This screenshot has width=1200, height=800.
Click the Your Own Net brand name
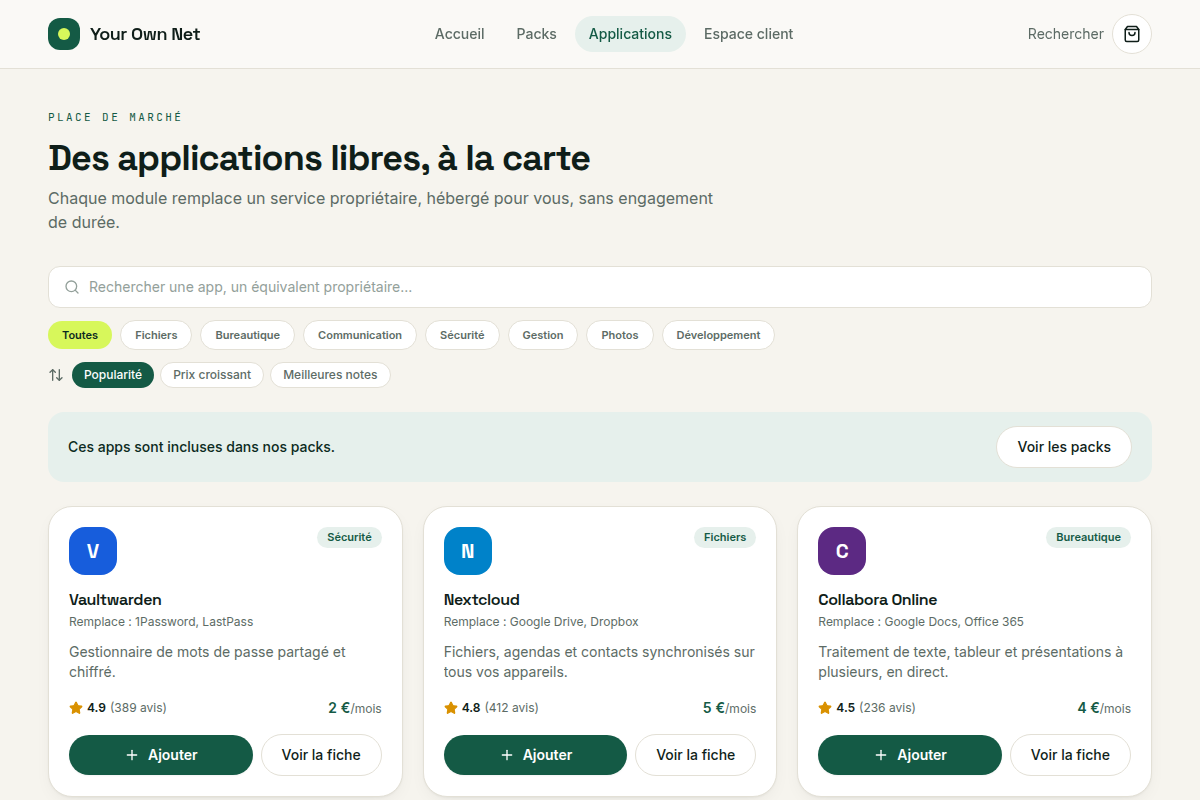click(x=145, y=34)
